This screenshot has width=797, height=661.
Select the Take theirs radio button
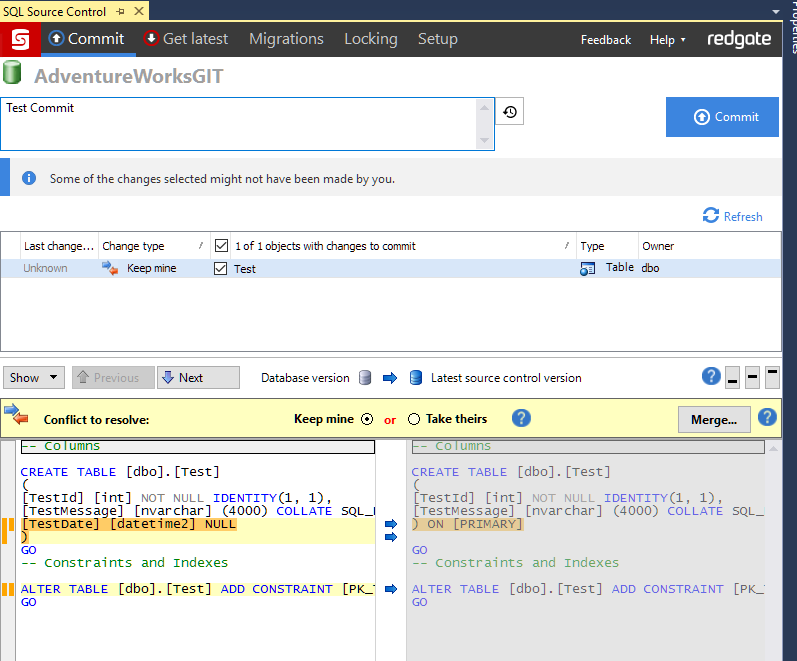(414, 419)
